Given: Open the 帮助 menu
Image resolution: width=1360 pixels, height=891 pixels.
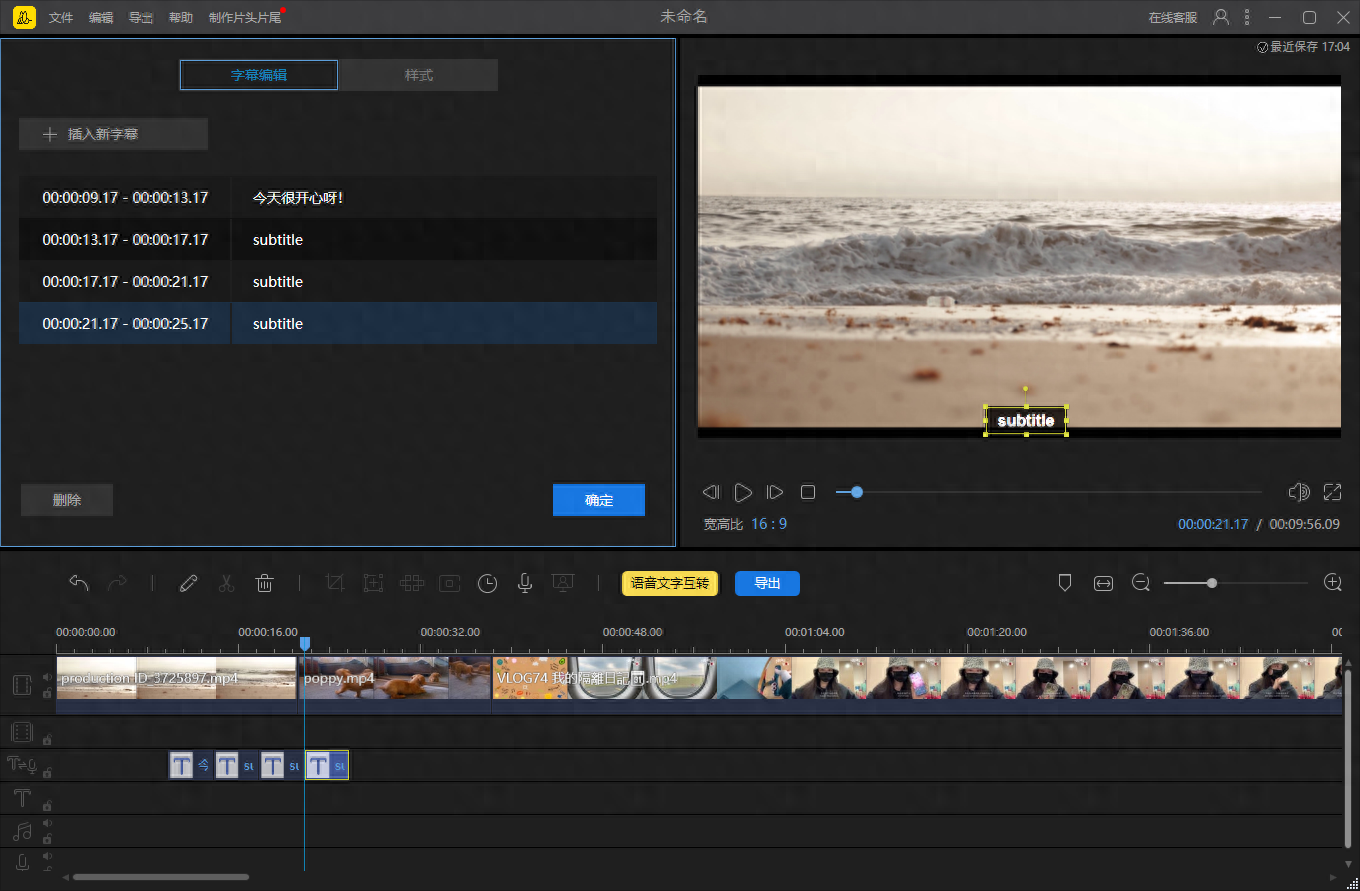Looking at the screenshot, I should tap(181, 18).
